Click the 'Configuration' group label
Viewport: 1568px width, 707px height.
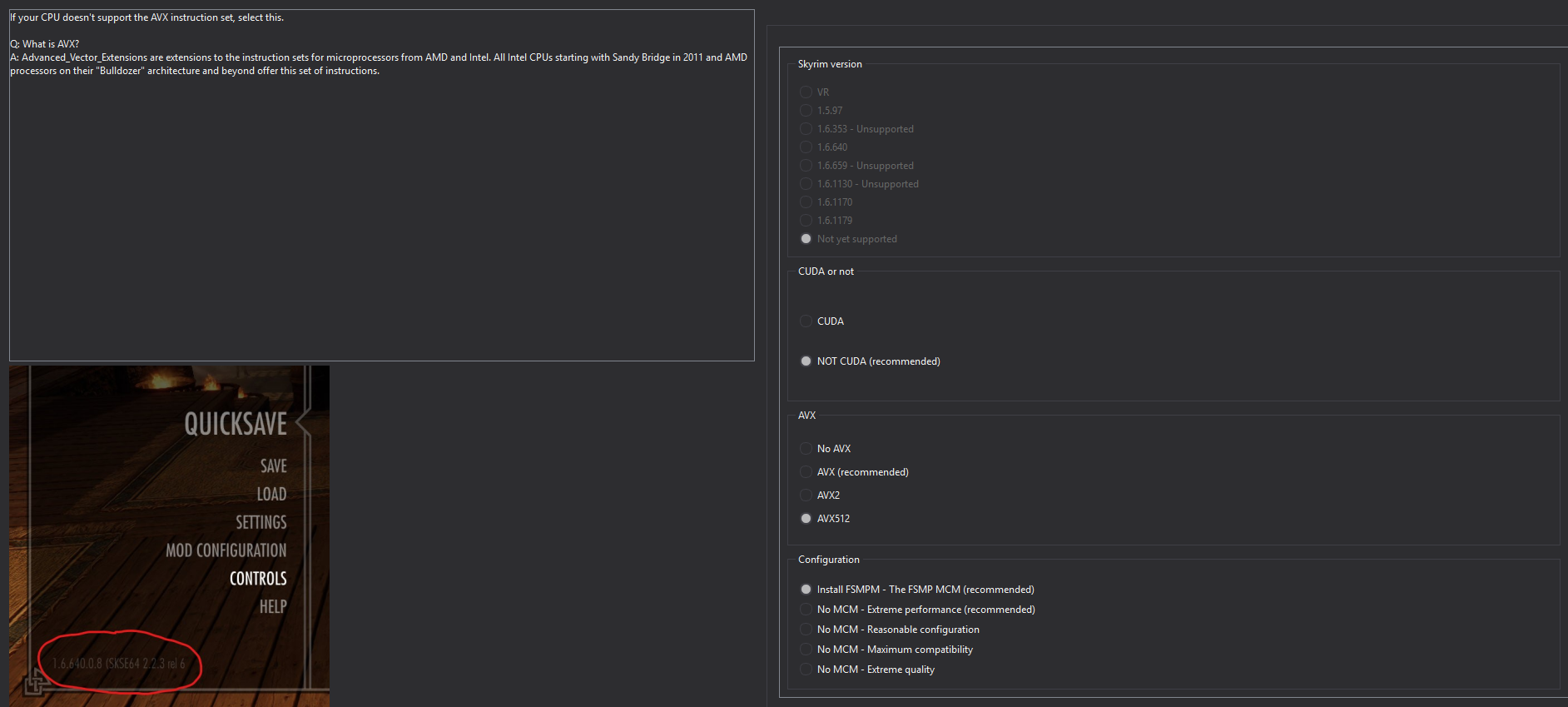[x=828, y=560]
